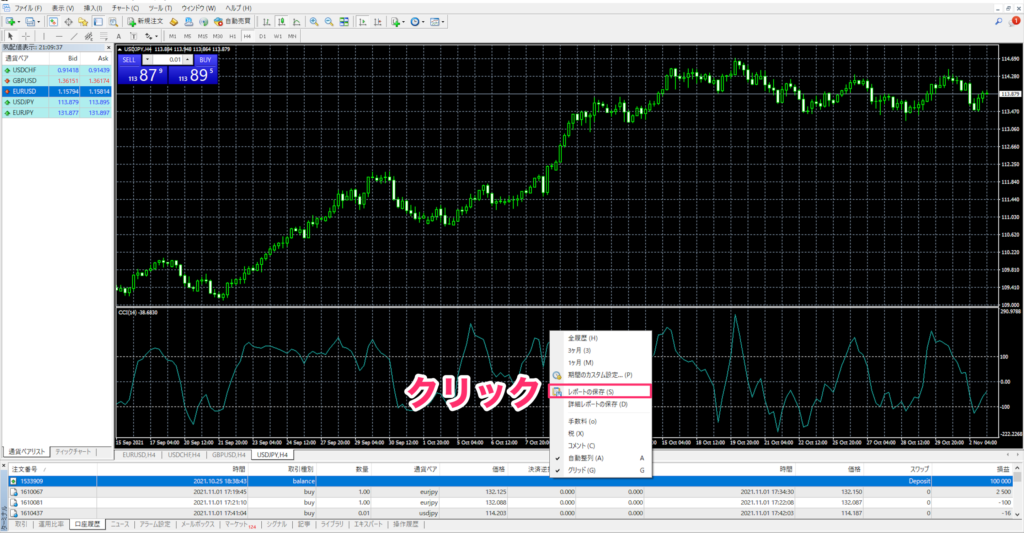Open the arrows objects dropdown

(x=151, y=36)
